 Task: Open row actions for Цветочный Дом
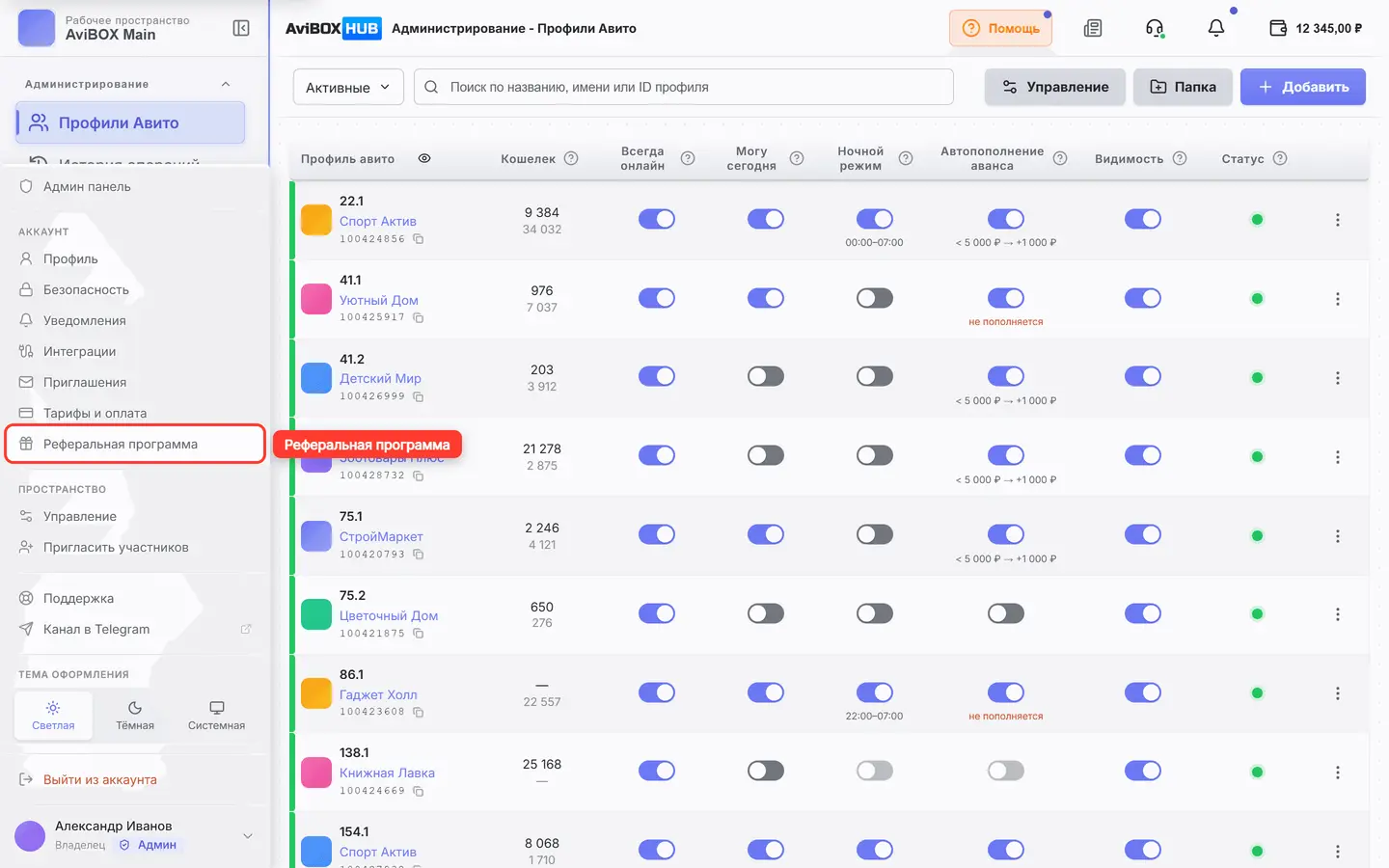pyautogui.click(x=1338, y=614)
